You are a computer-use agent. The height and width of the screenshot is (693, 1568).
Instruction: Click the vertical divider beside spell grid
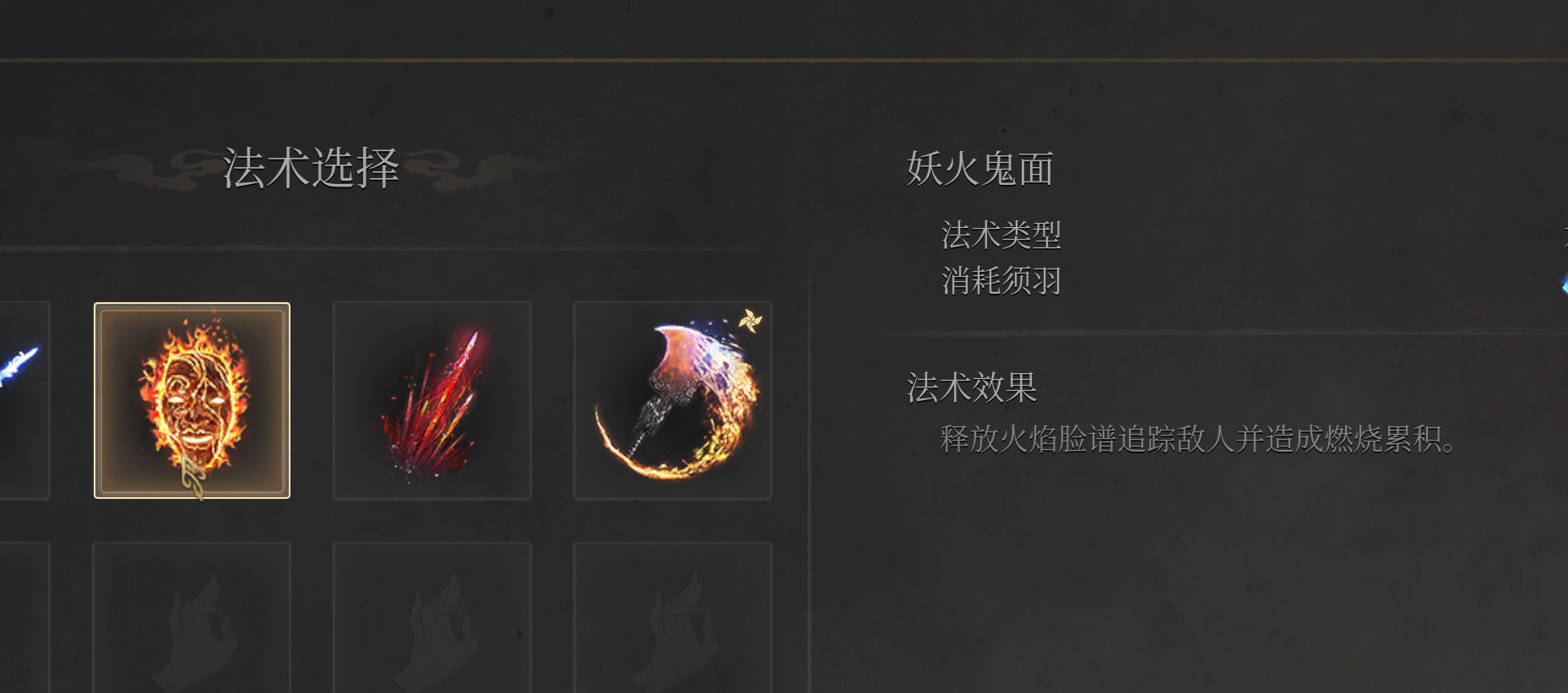(809, 473)
